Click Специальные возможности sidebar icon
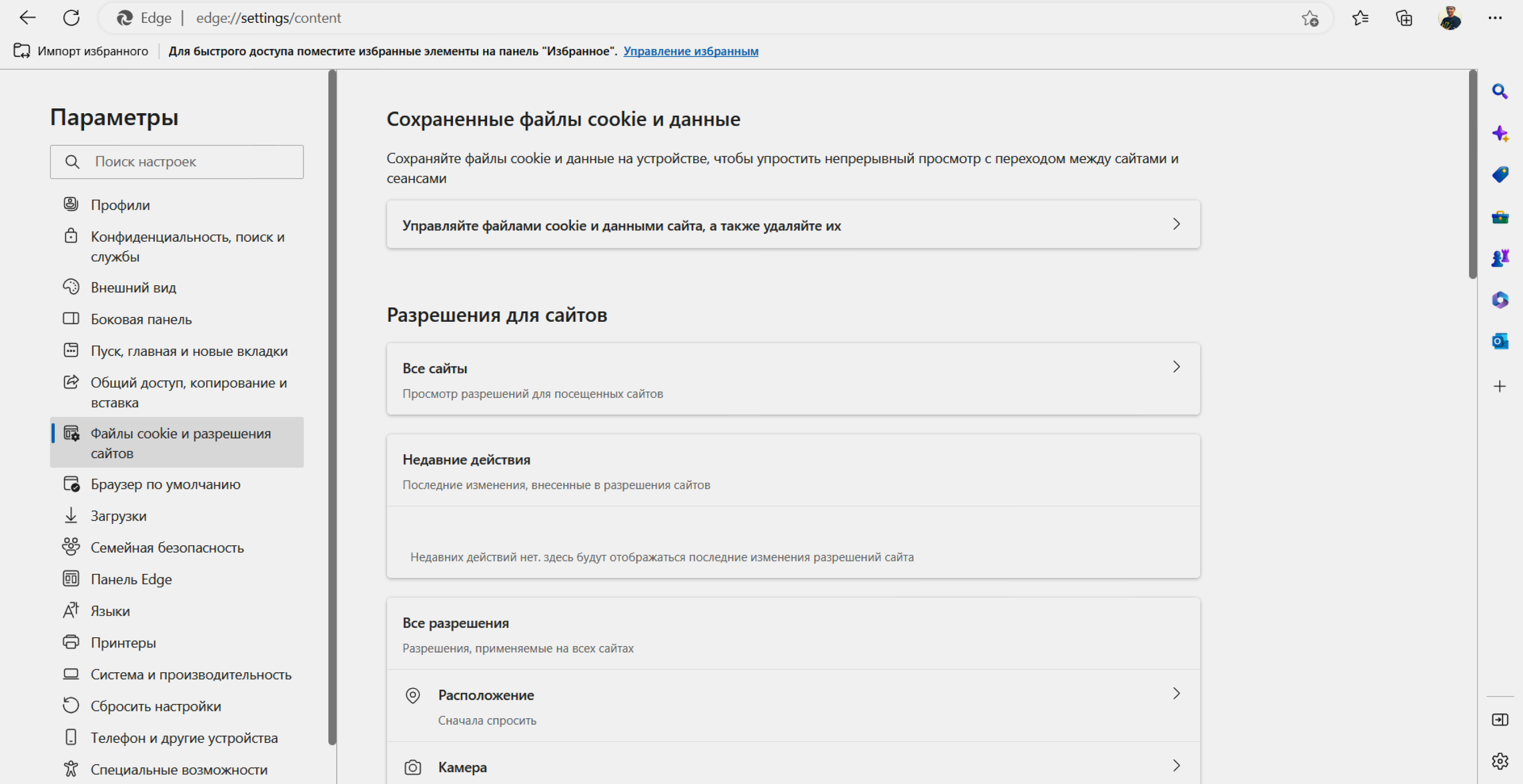1523x784 pixels. point(71,770)
